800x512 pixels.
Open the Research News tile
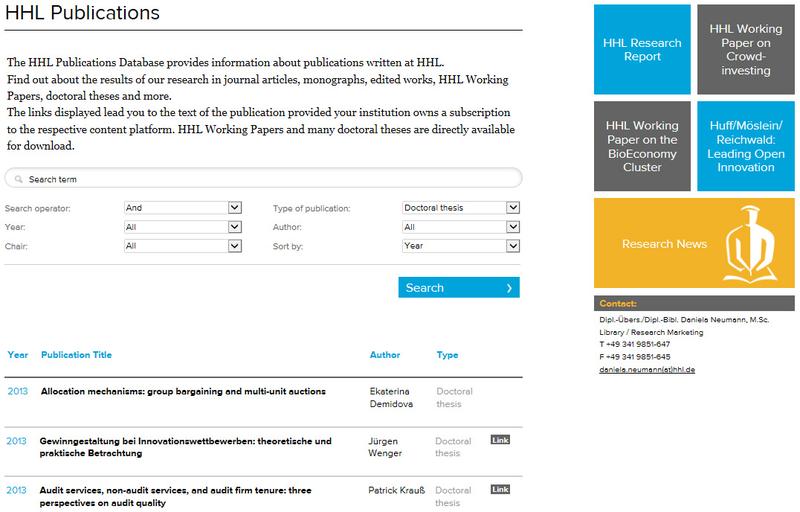694,243
